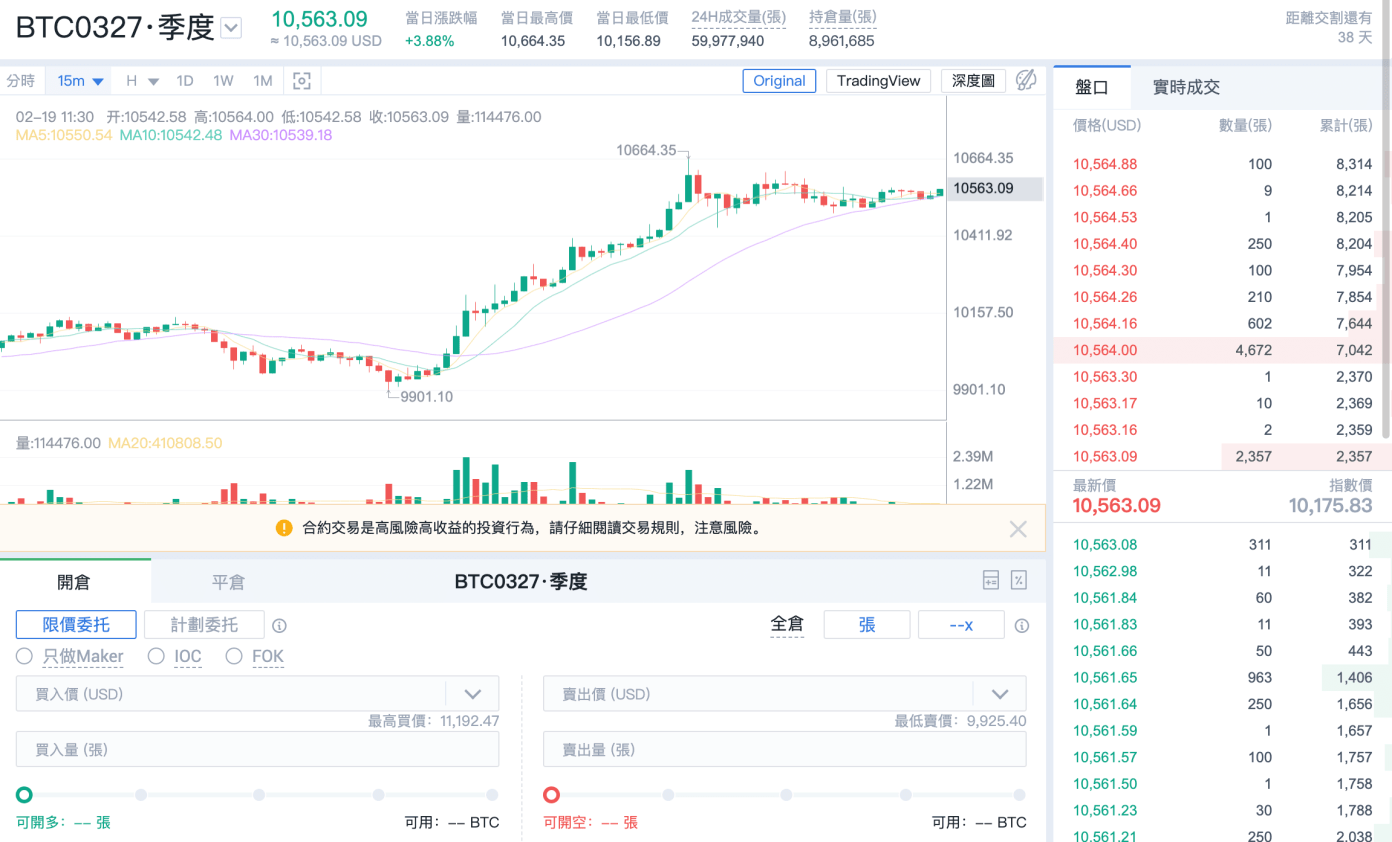Click the last step of buy slider

coord(492,795)
